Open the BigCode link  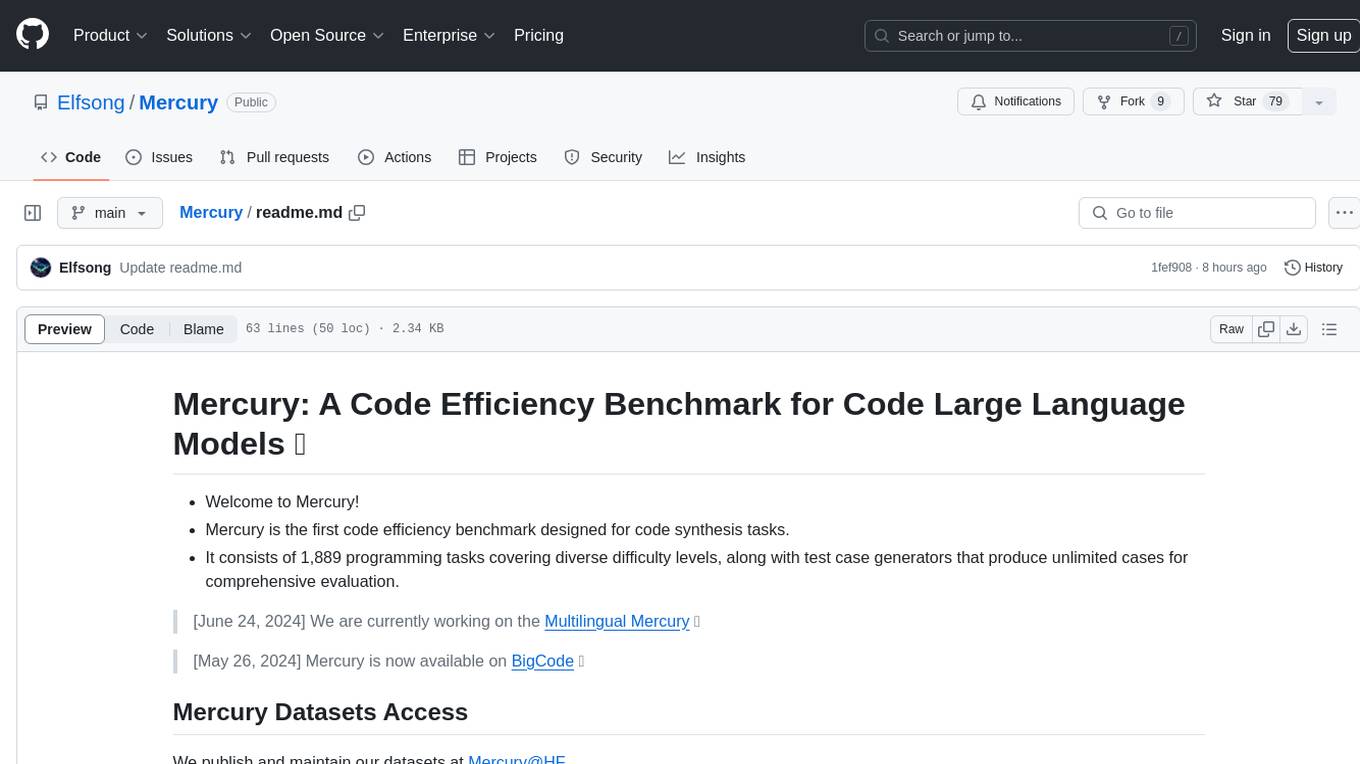click(x=542, y=661)
